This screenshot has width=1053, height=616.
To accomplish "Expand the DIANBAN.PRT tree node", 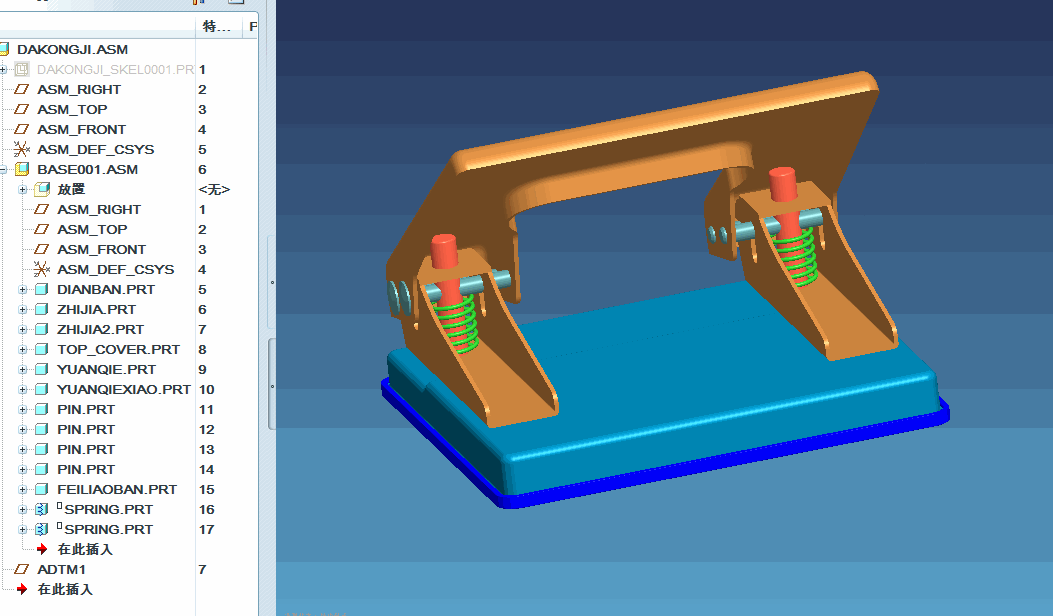I will [23, 289].
